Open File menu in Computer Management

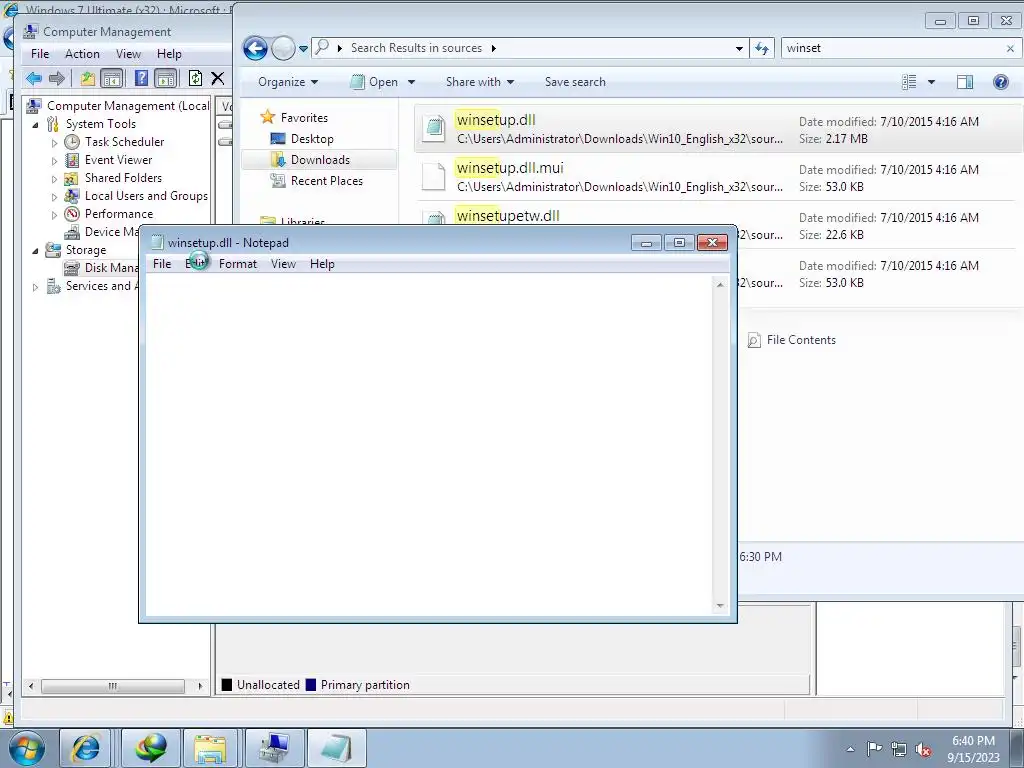click(x=40, y=54)
